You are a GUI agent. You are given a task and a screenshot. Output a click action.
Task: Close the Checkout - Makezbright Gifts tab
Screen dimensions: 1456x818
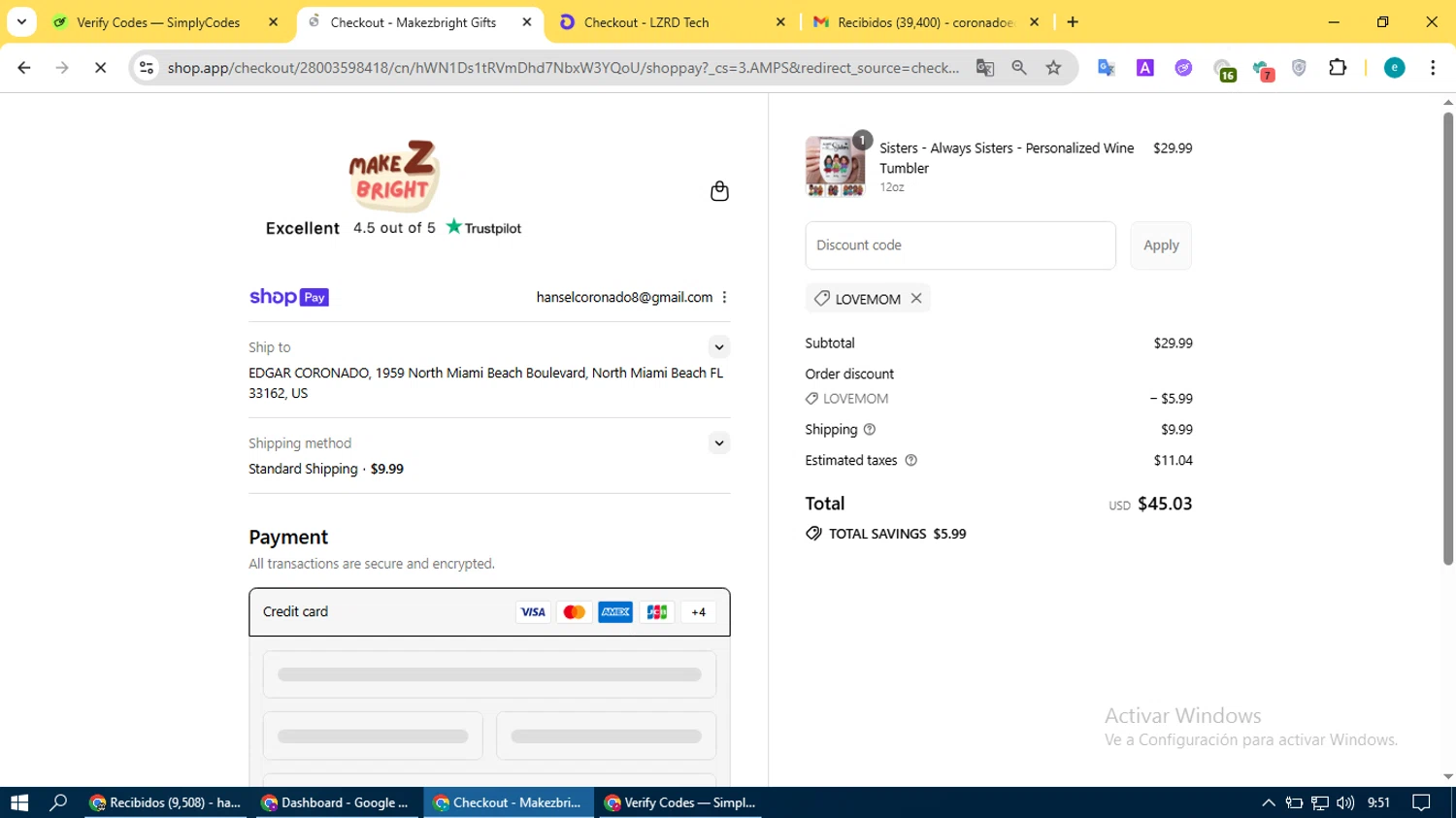click(527, 22)
